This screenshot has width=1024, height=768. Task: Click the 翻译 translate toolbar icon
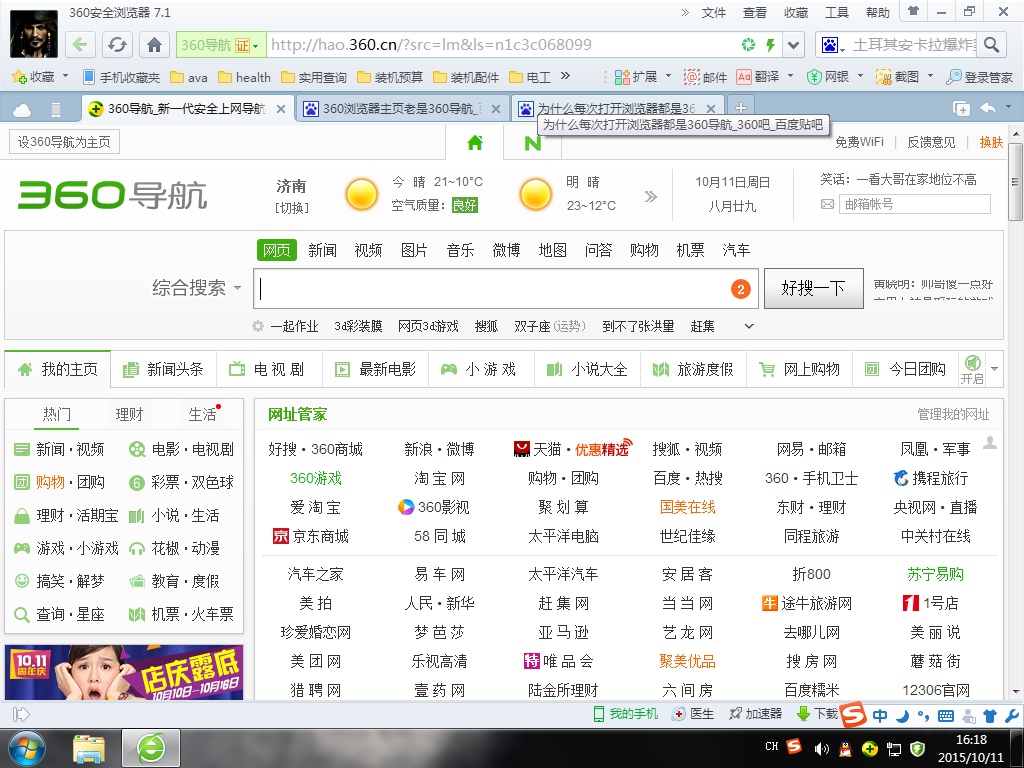click(758, 77)
